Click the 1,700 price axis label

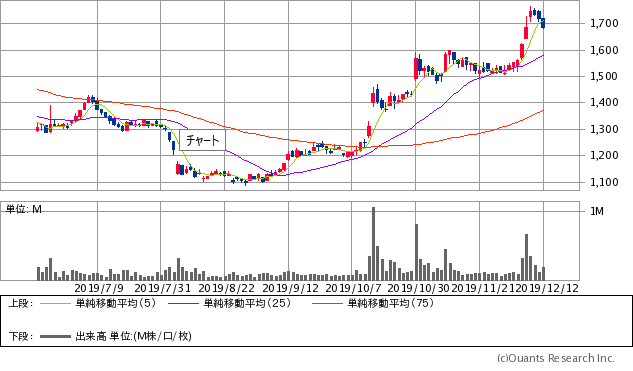pyautogui.click(x=604, y=23)
